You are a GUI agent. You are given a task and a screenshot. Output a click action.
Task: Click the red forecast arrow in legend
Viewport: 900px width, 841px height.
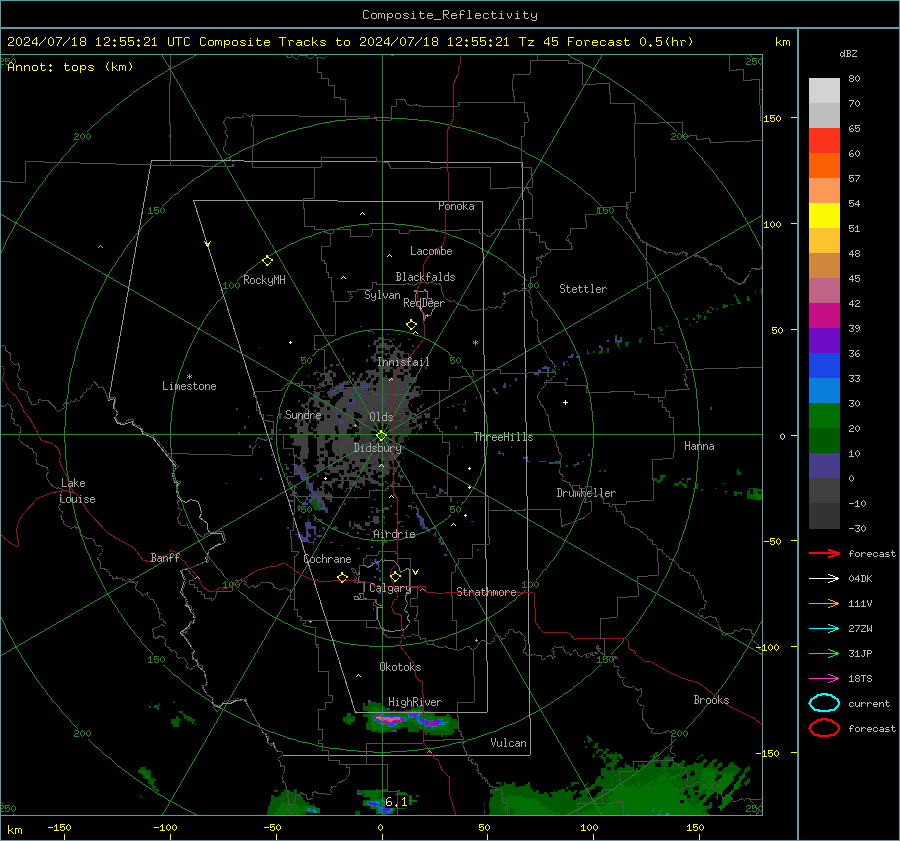coord(824,553)
